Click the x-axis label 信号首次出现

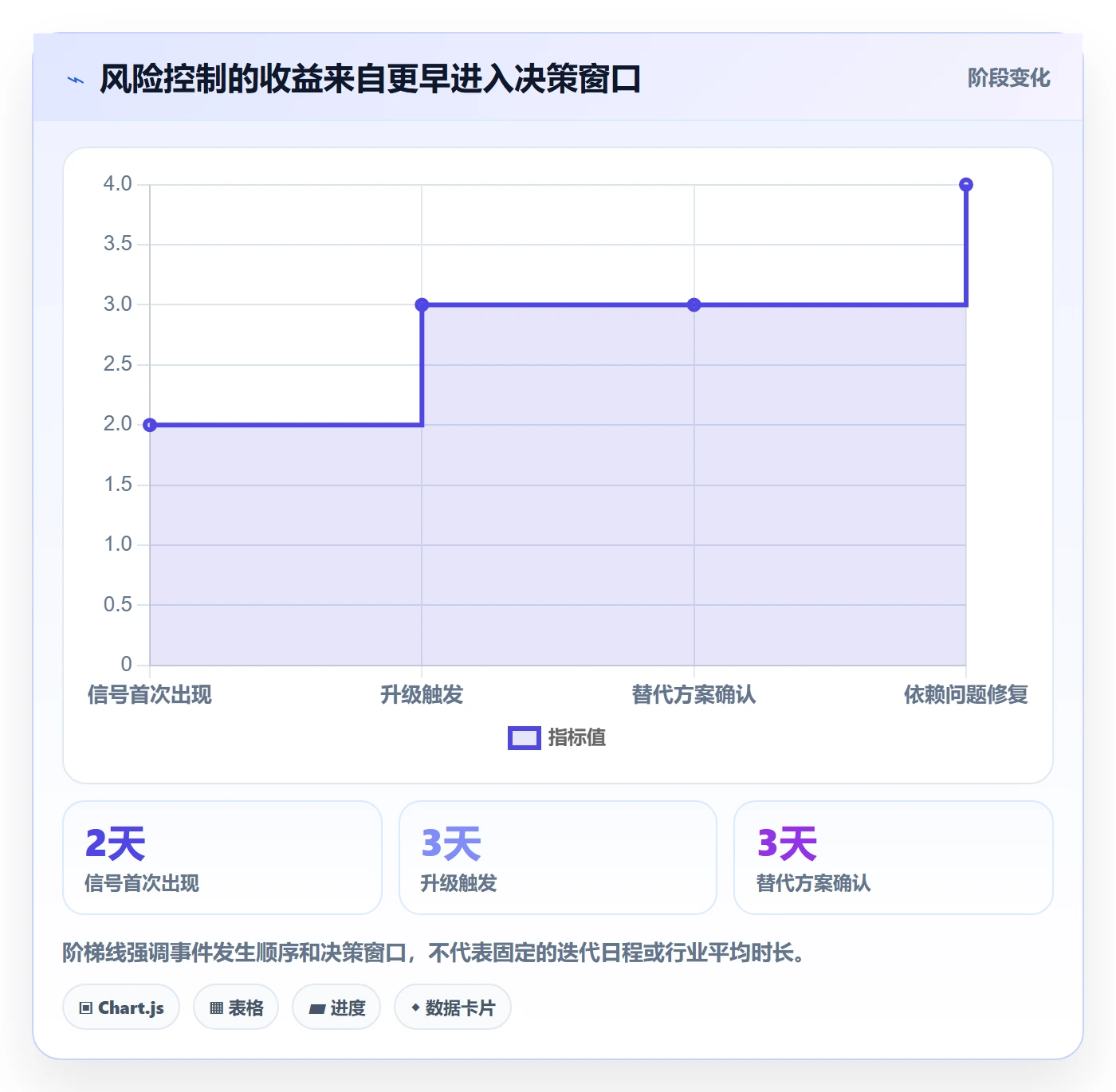[x=150, y=695]
